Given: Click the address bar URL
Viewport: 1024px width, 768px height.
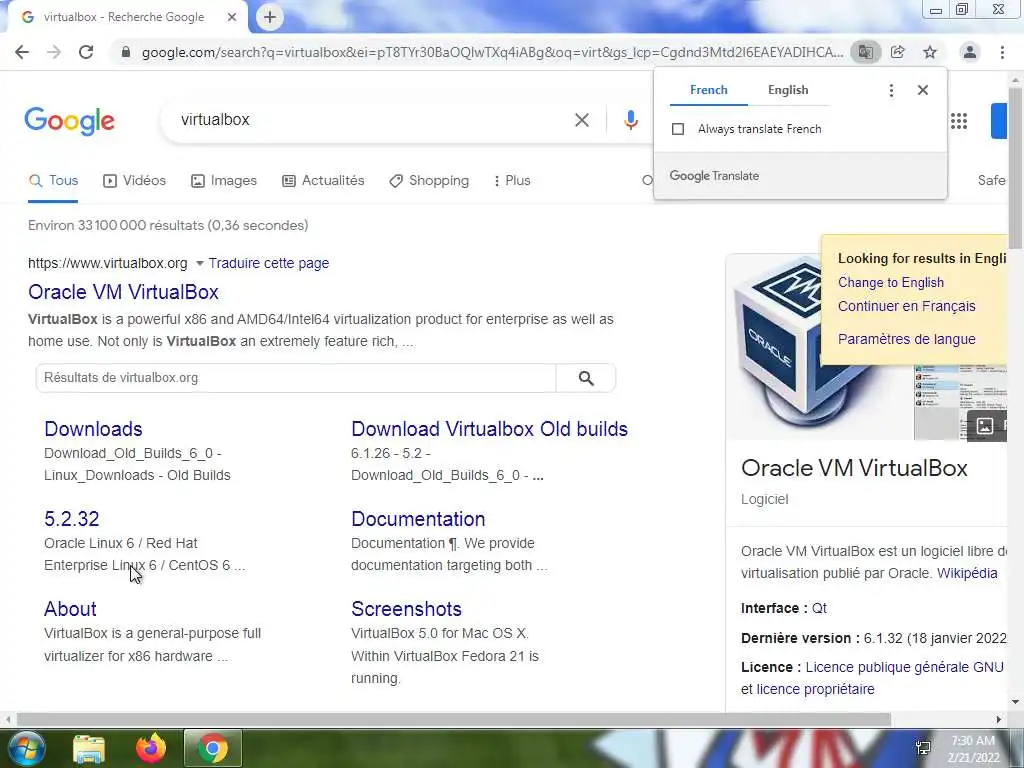Looking at the screenshot, I should click(492, 52).
